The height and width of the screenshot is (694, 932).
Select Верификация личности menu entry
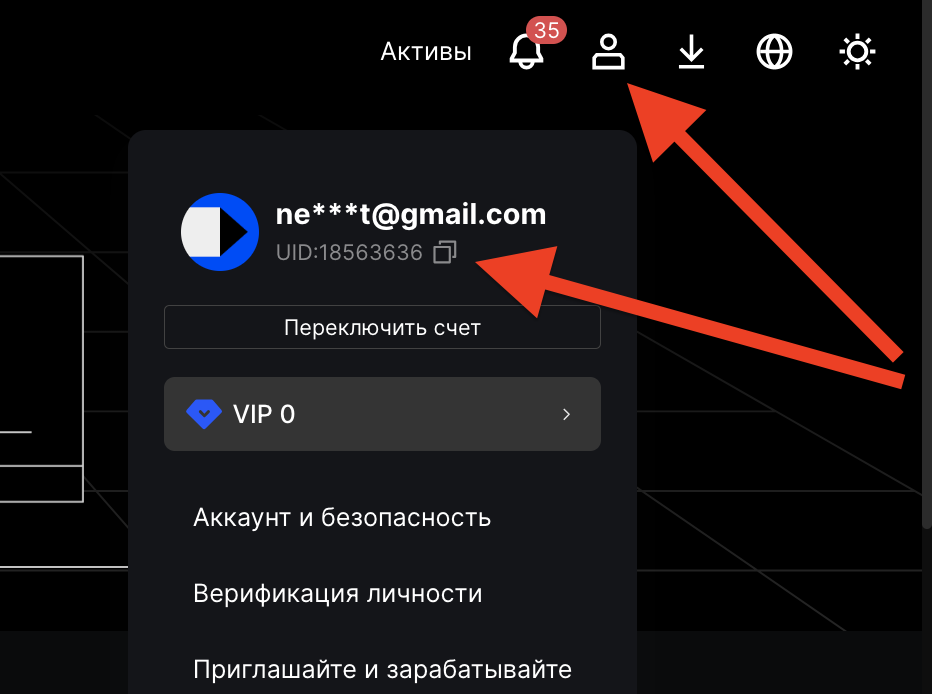tap(338, 594)
